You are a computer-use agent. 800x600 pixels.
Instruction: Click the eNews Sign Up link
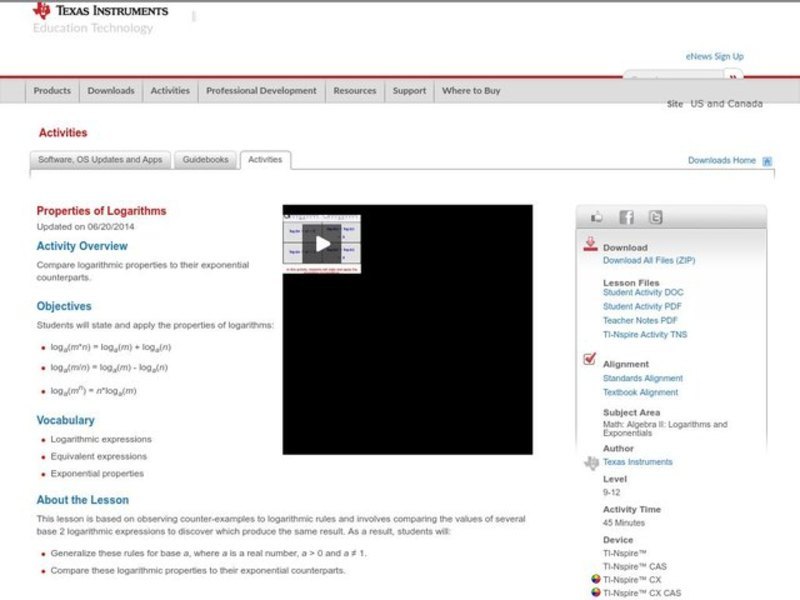pos(714,57)
